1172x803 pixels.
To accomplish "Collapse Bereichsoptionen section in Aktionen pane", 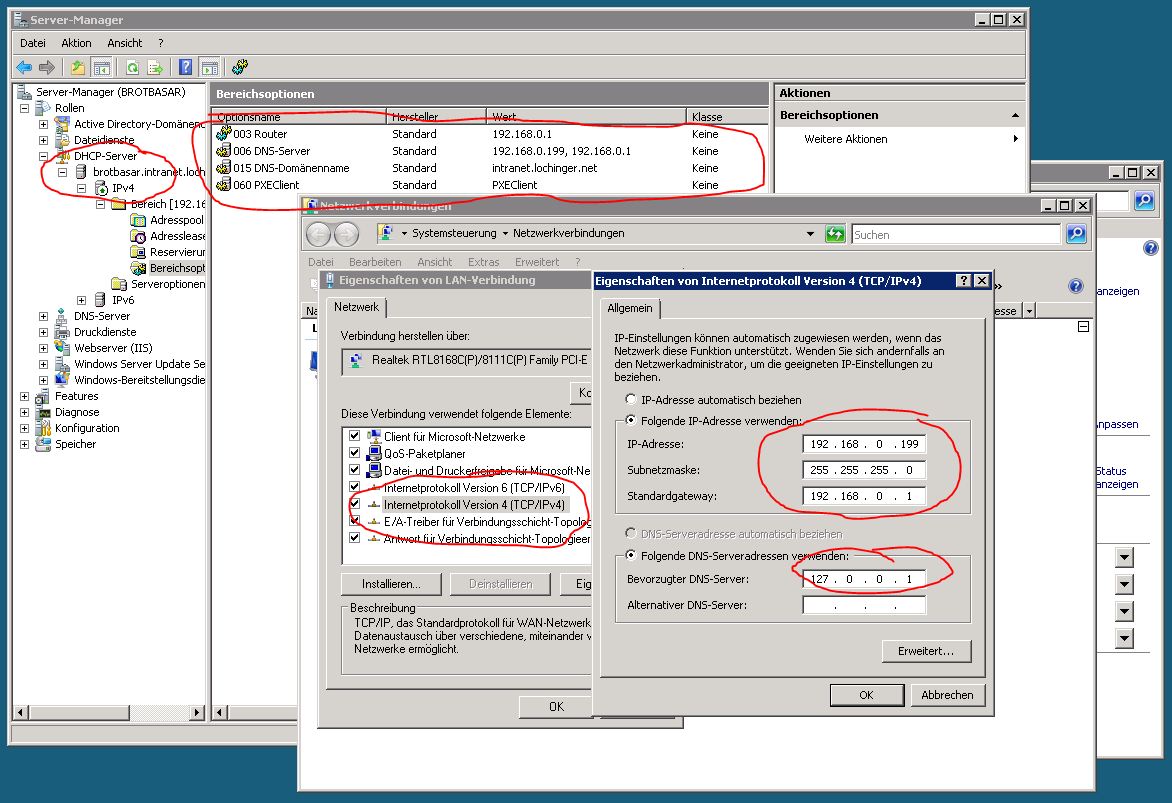I will click(x=1015, y=115).
